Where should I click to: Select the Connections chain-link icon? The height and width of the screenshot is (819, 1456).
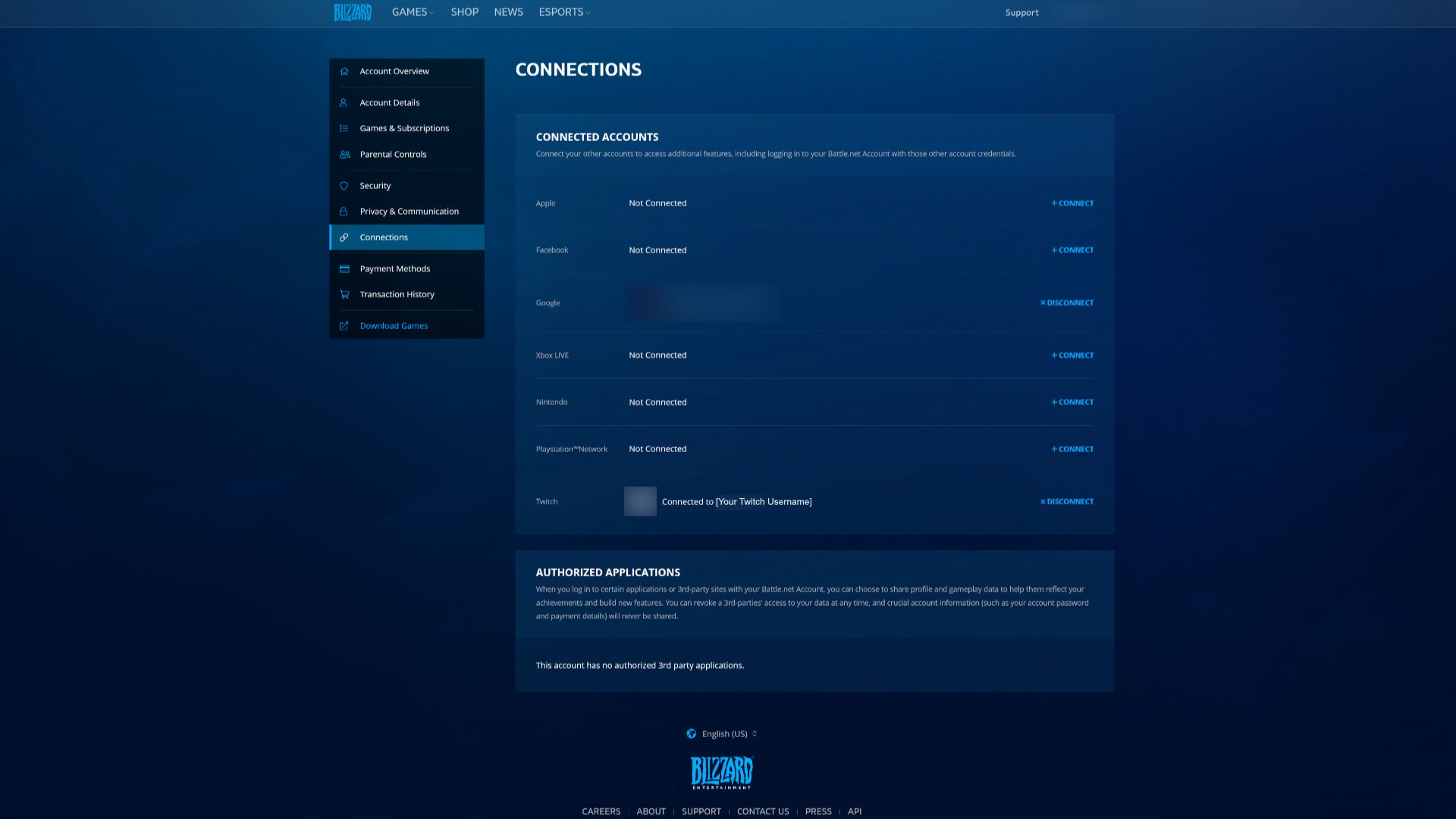pos(345,237)
